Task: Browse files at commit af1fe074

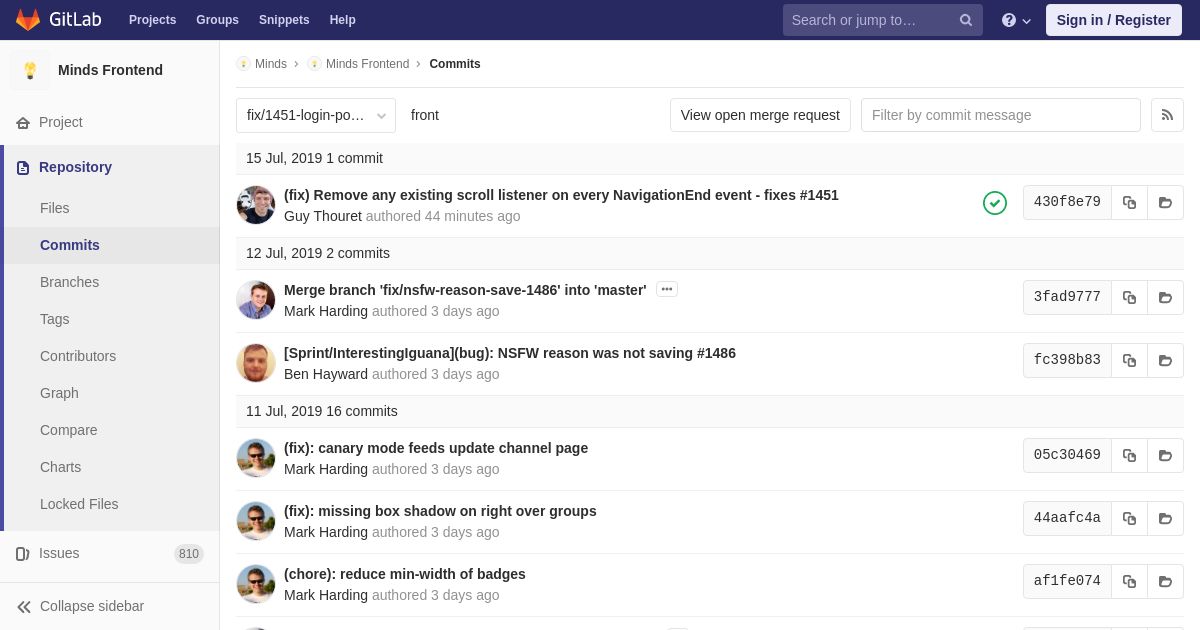Action: coord(1165,581)
